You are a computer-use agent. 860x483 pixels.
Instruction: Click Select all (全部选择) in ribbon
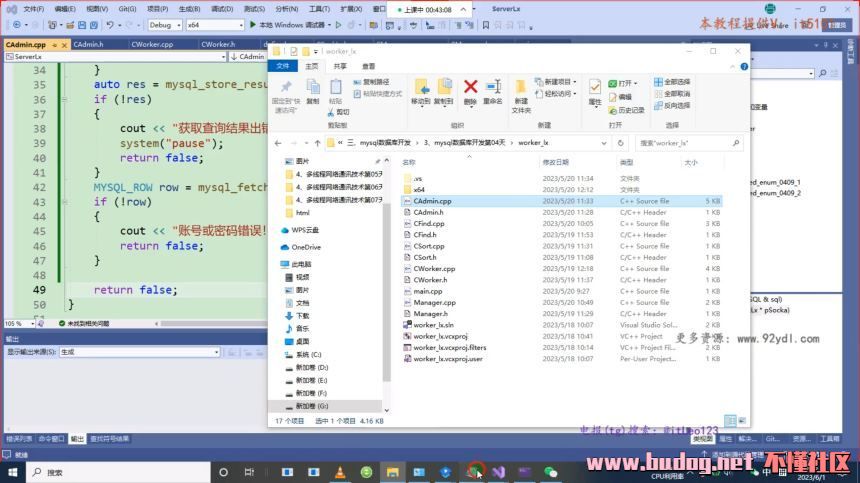click(x=672, y=82)
